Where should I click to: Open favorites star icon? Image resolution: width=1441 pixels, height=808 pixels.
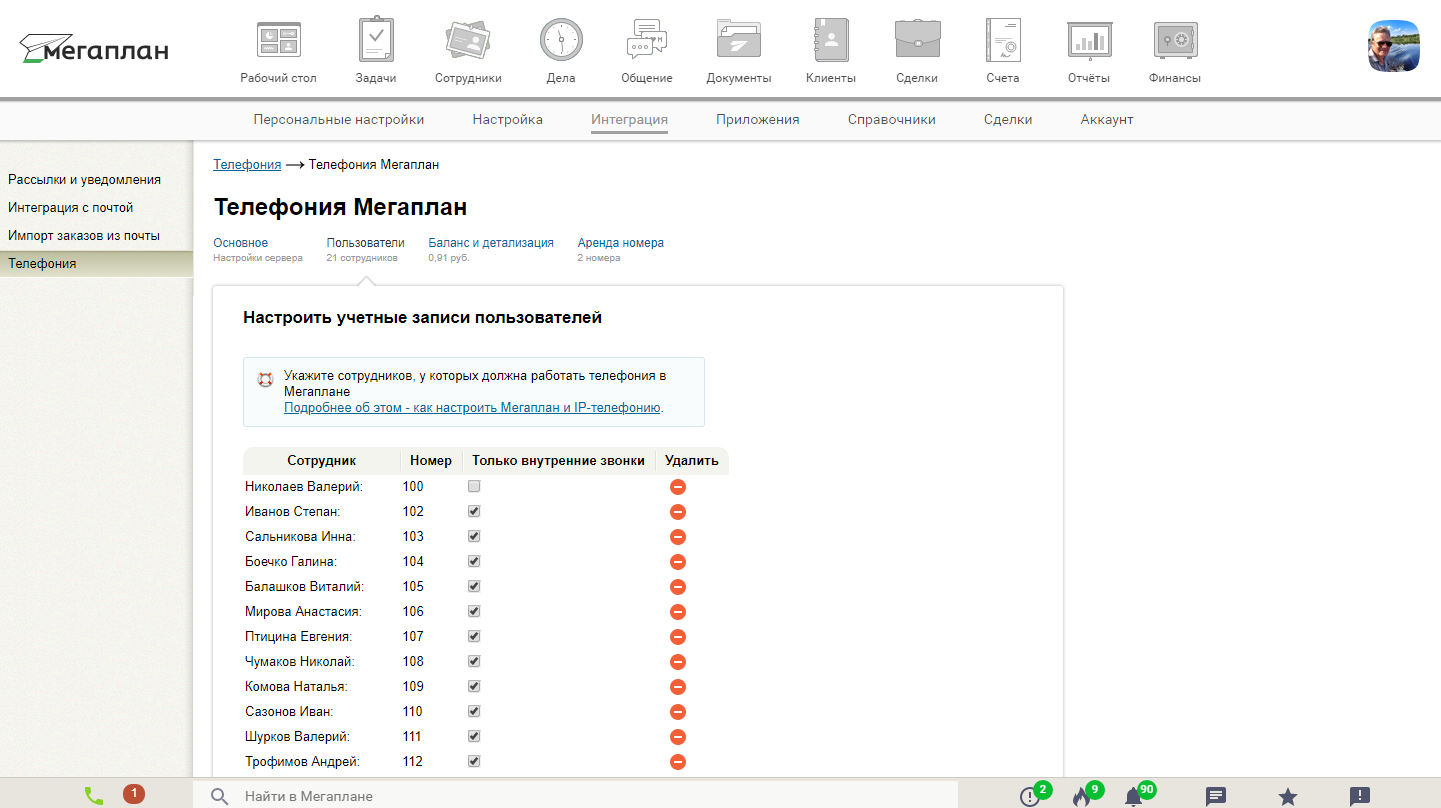1288,796
